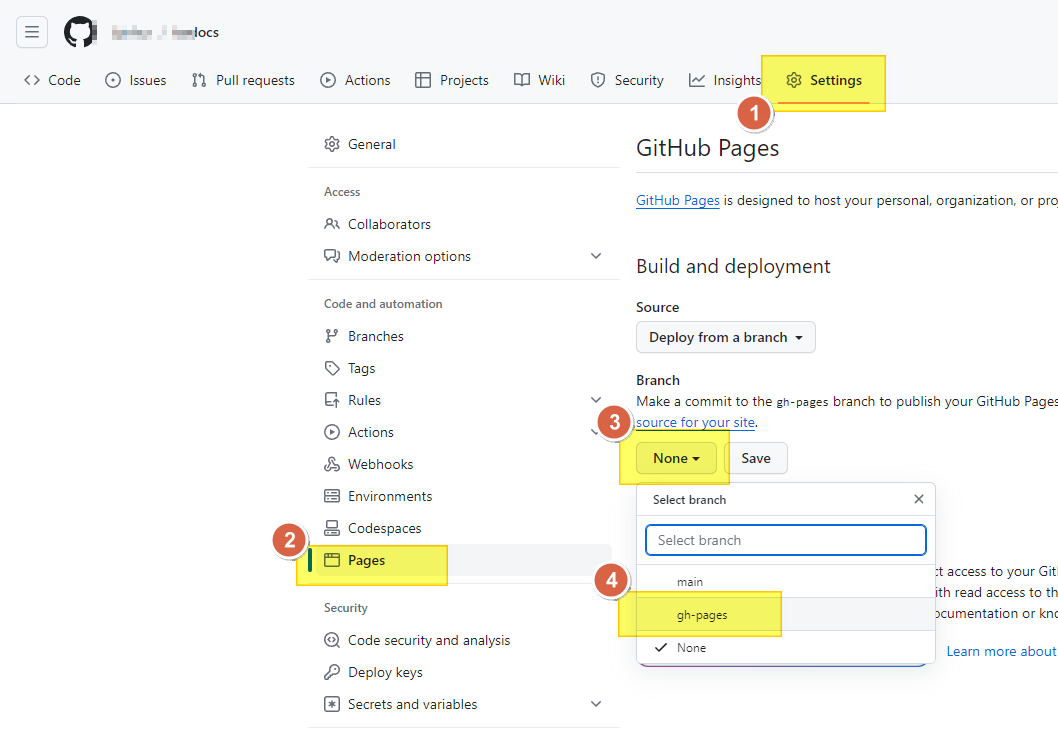Click the GitHub Octocat logo
Screen dimensions: 1058x729
80,32
